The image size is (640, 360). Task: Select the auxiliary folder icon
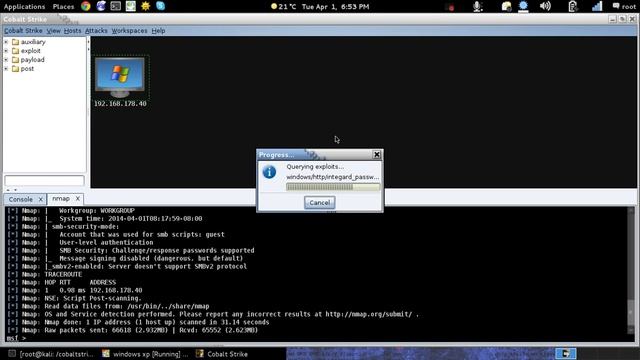(x=16, y=42)
